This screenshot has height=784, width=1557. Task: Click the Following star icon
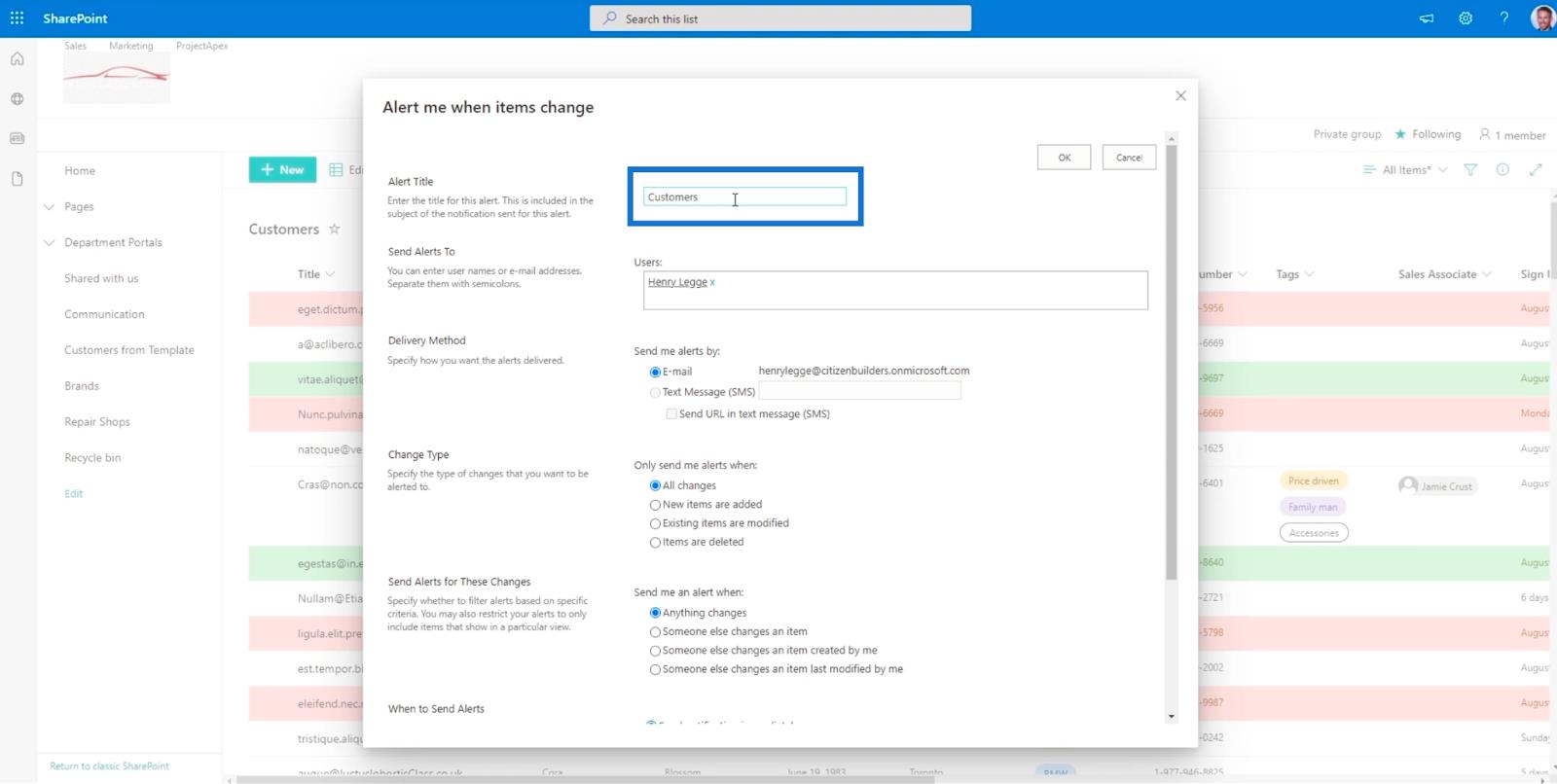(1400, 134)
